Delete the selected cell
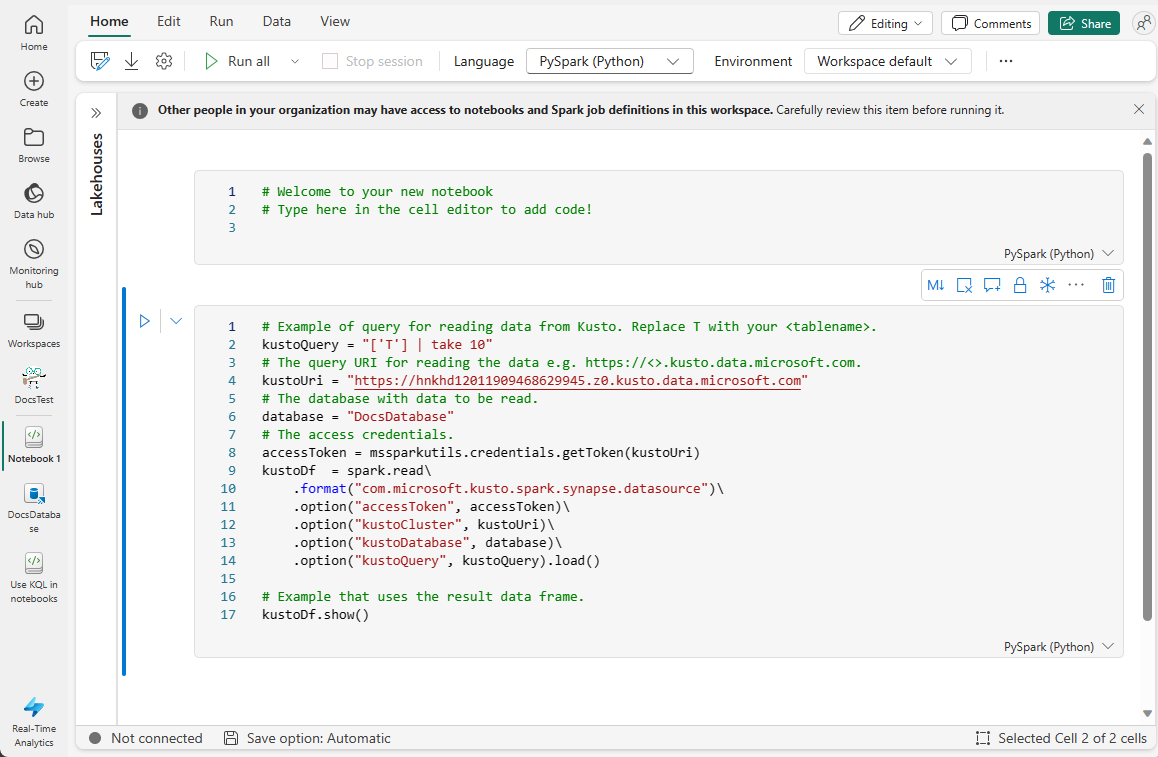The image size is (1158, 757). click(1108, 285)
